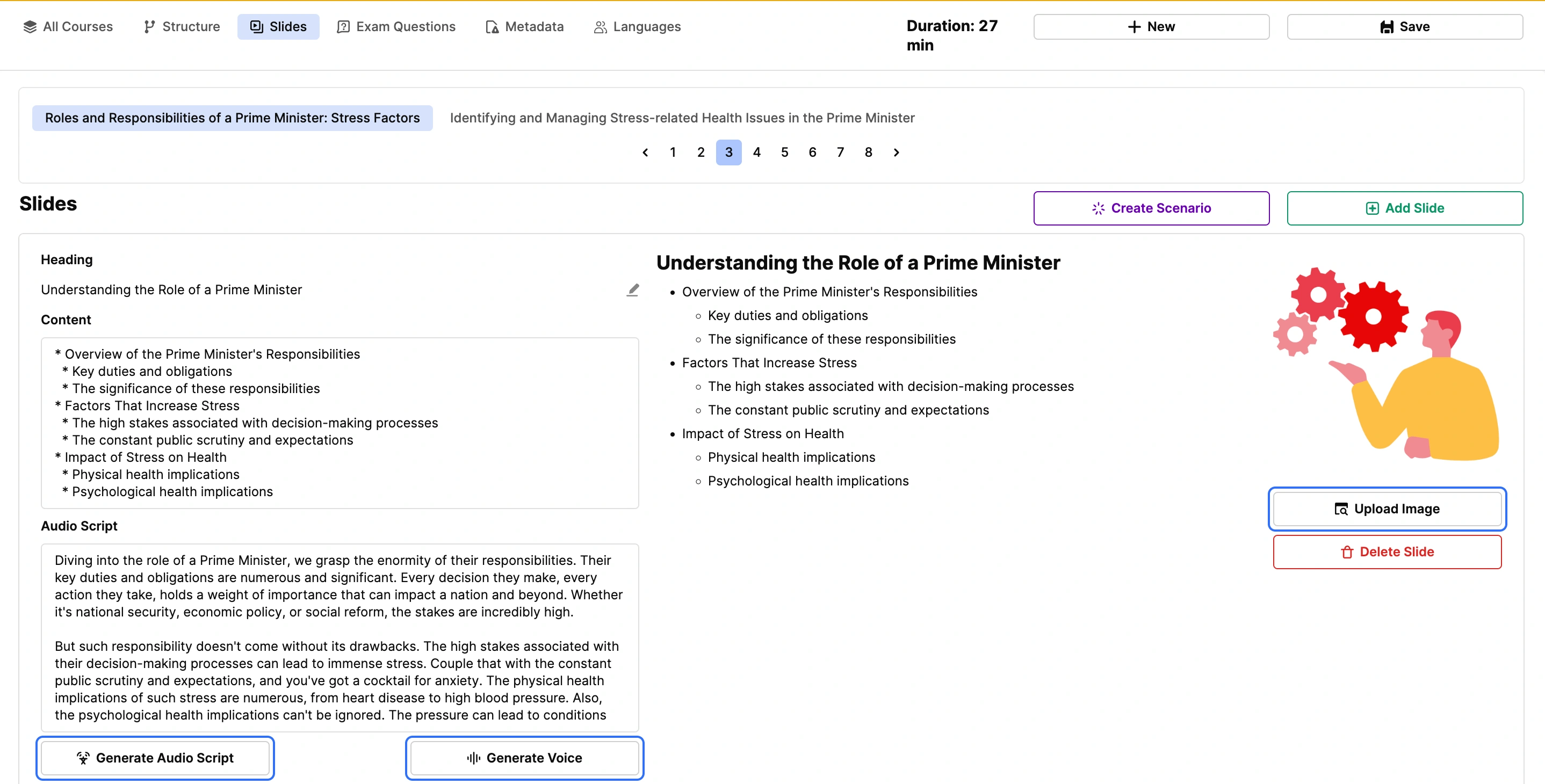Viewport: 1545px width, 784px height.
Task: Upload an image for this slide
Action: tap(1387, 509)
